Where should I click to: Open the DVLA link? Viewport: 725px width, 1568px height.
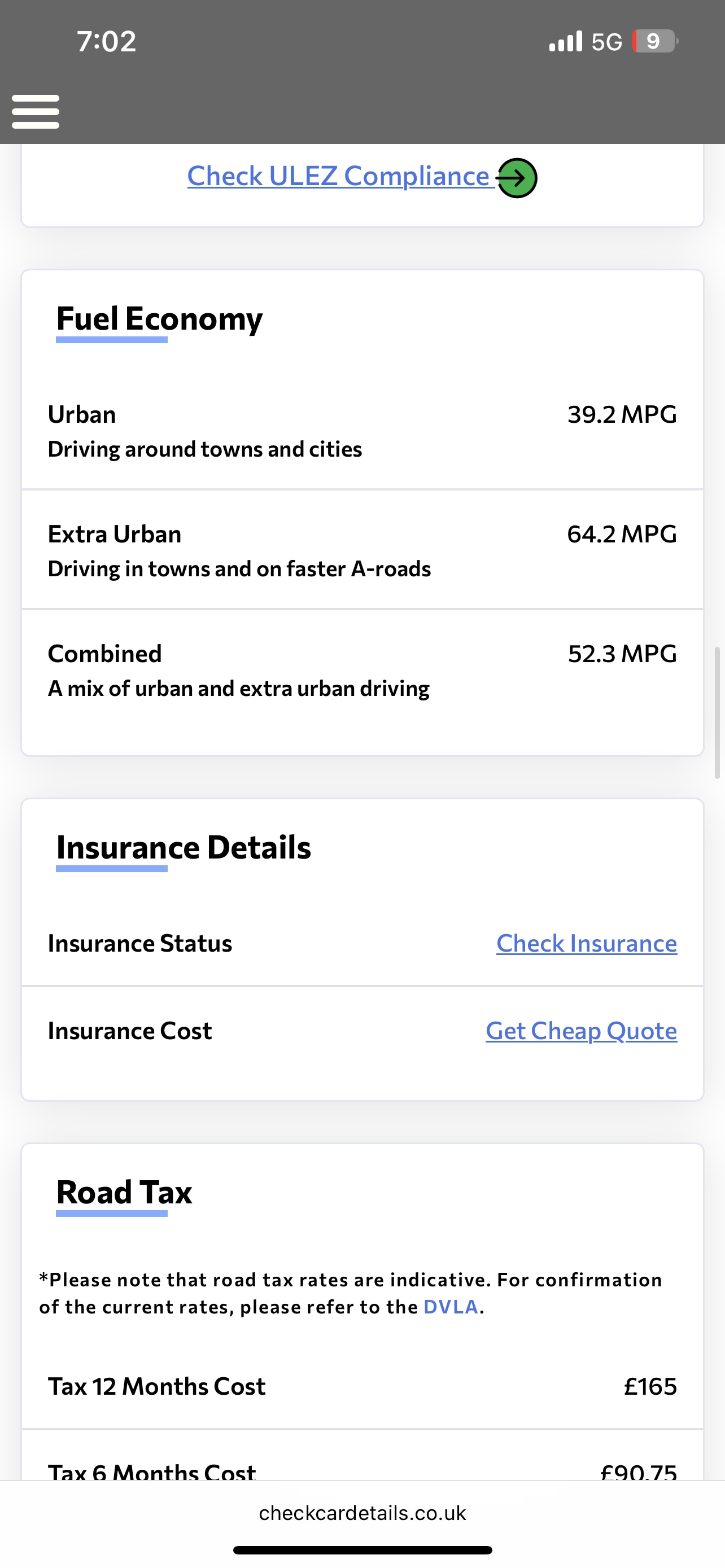[x=451, y=1307]
